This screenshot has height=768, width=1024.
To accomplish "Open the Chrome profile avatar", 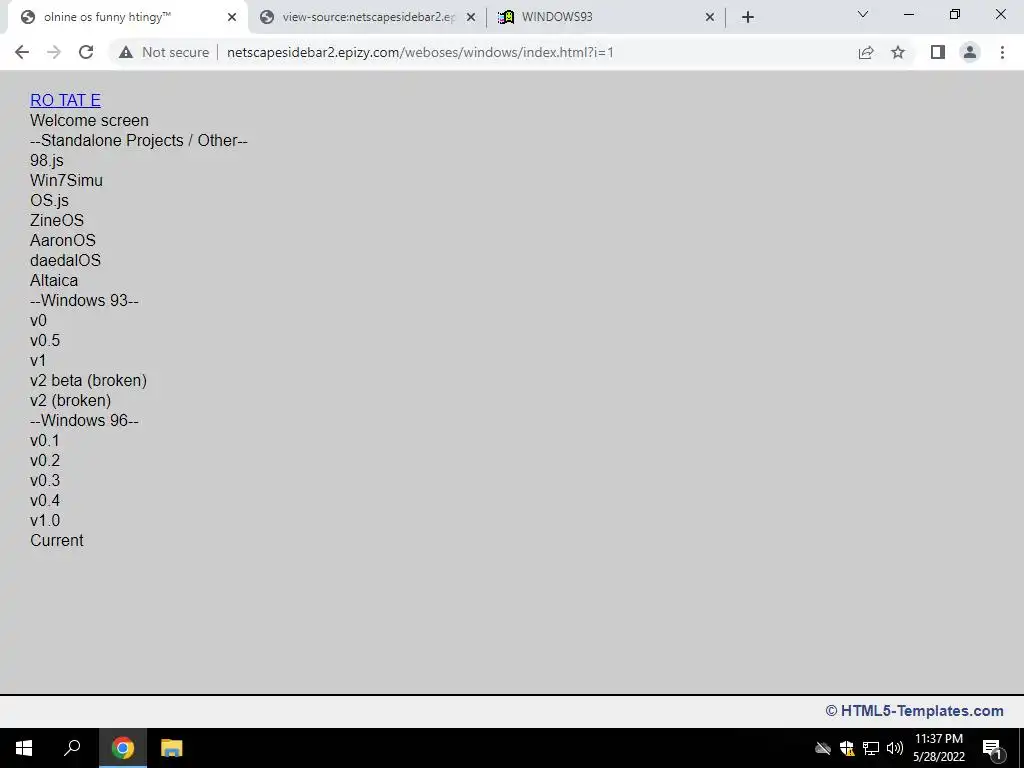I will click(x=970, y=52).
